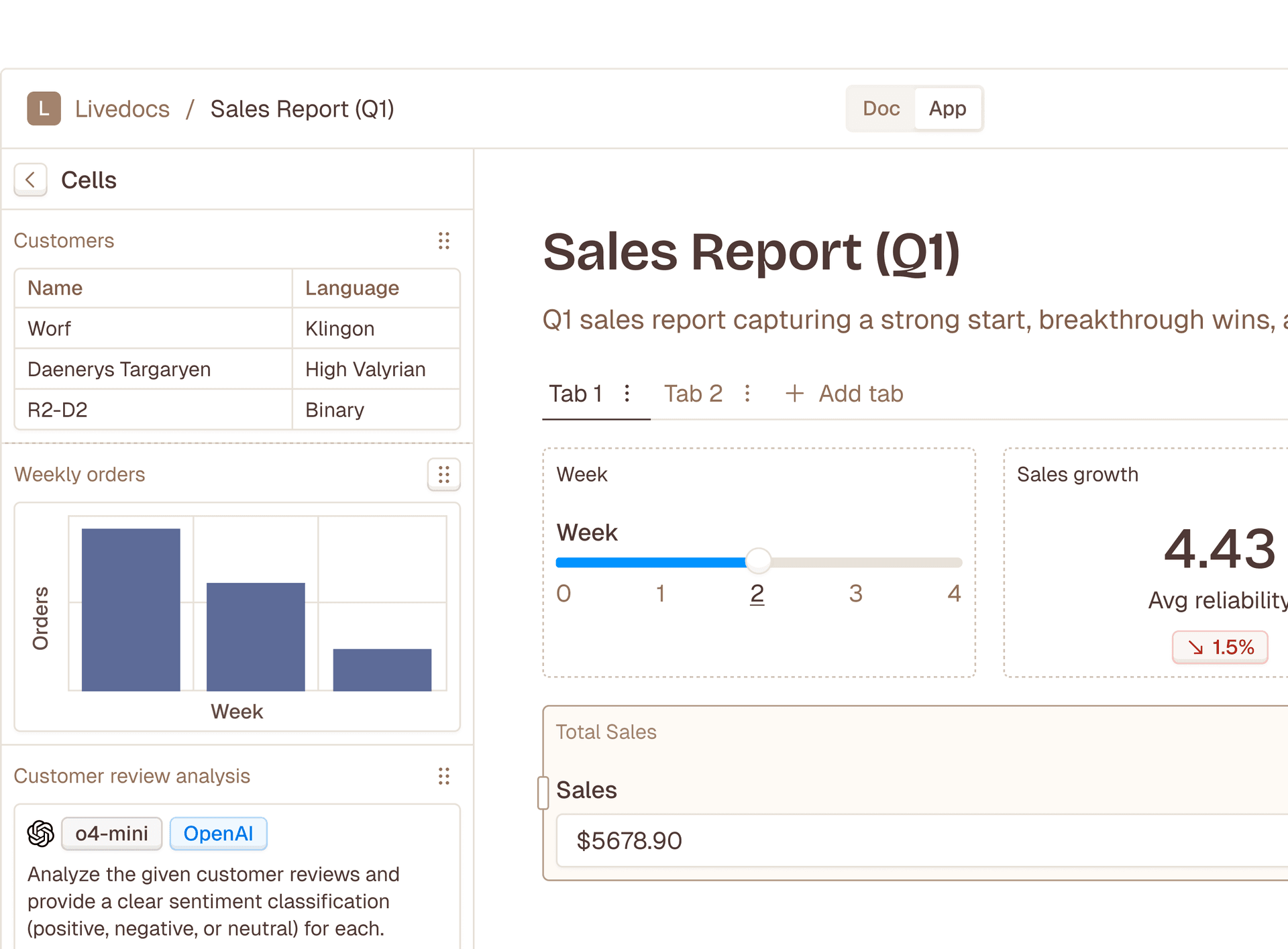Select Tab 2
Image resolution: width=1288 pixels, height=949 pixels.
(x=693, y=394)
